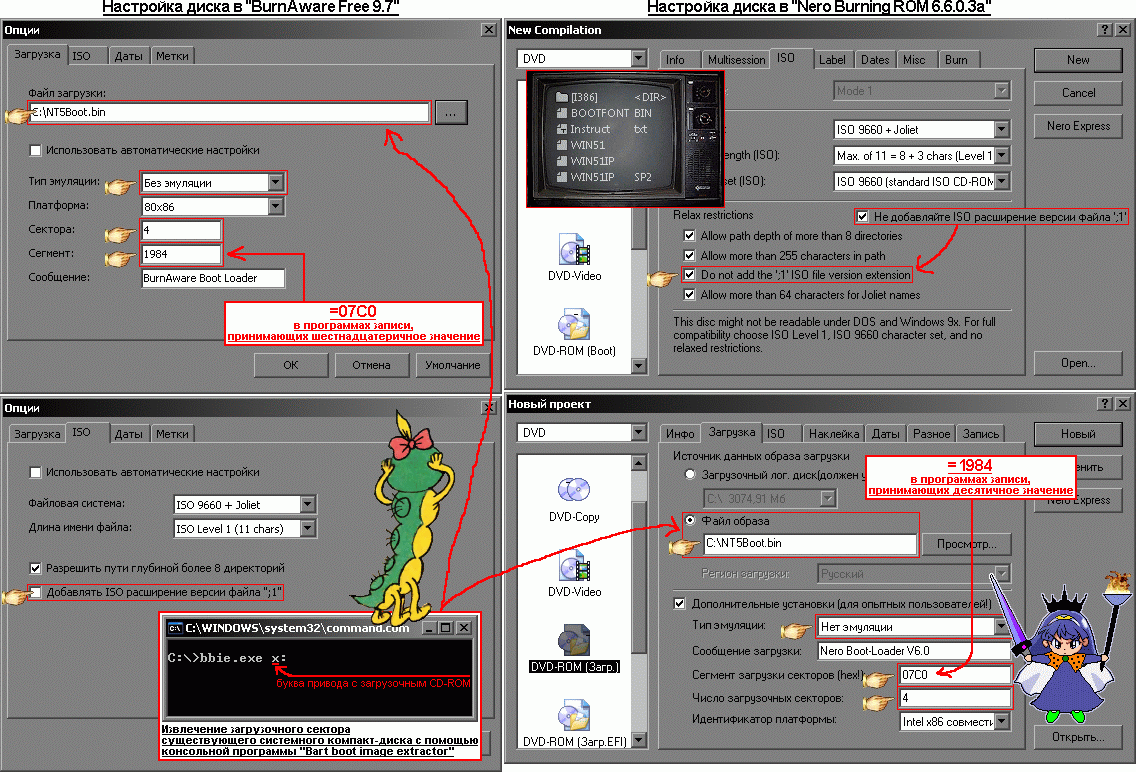Click the Умолчание defaults button
Image resolution: width=1136 pixels, height=772 pixels.
[453, 365]
